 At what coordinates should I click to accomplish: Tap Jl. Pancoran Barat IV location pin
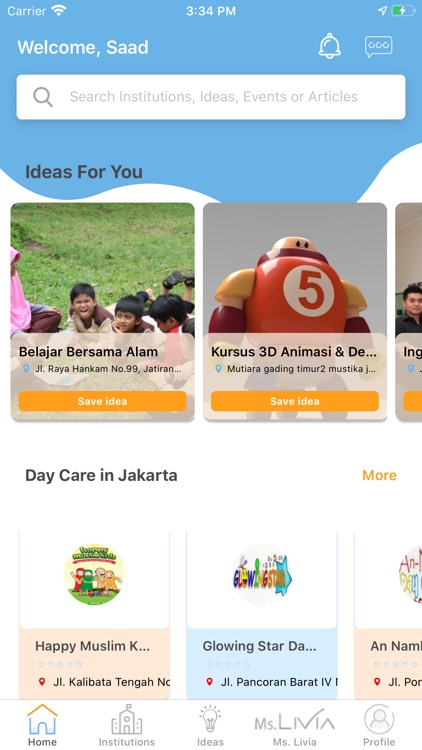point(209,682)
